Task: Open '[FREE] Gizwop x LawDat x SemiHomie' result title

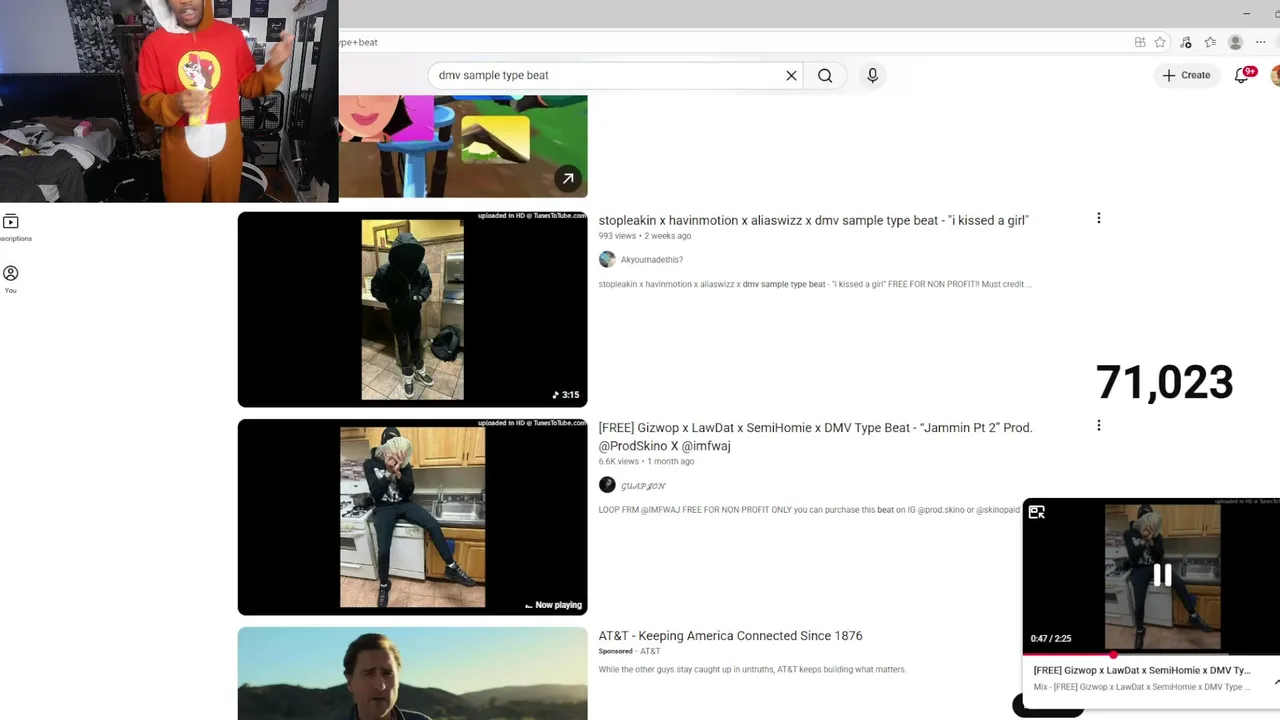Action: tap(815, 437)
